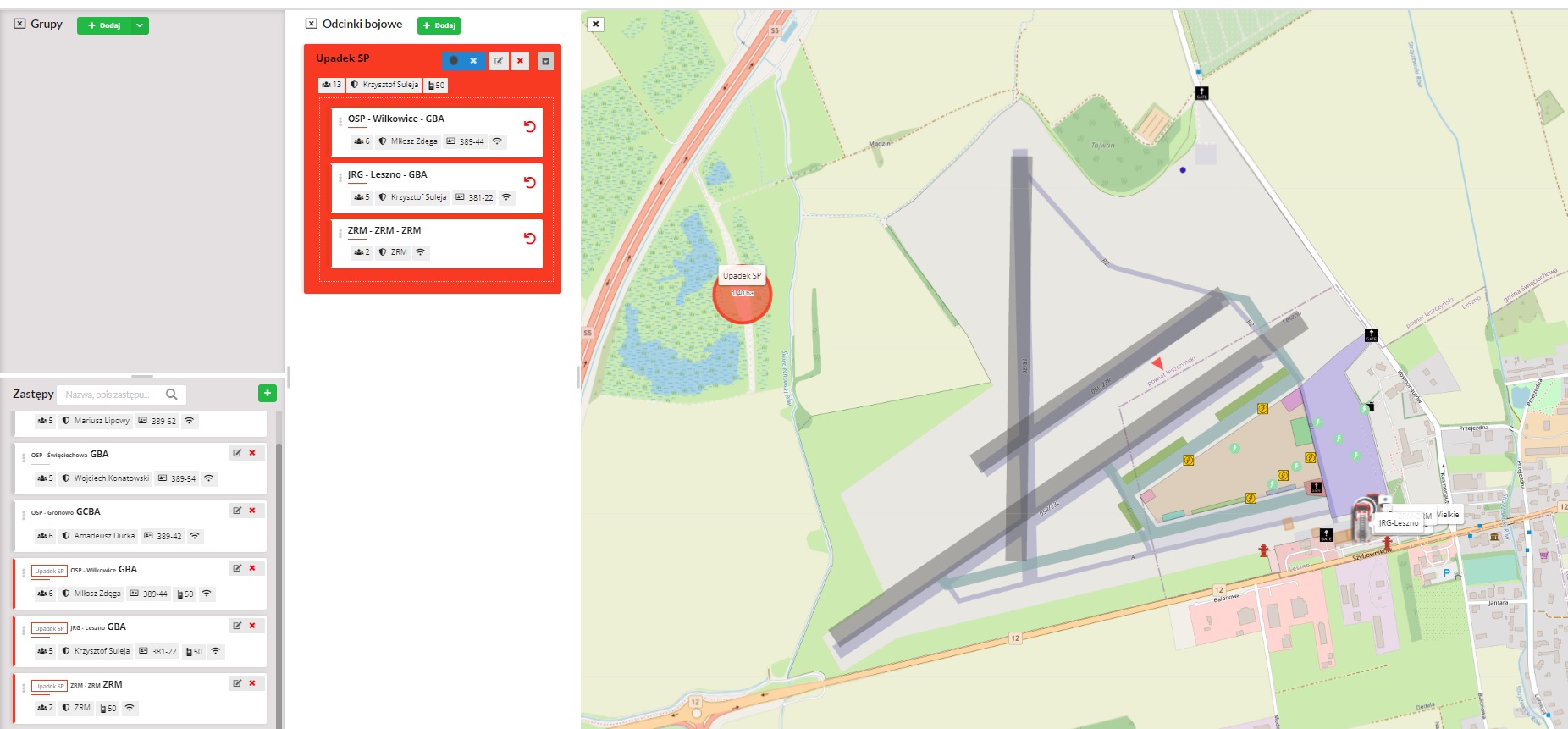
Task: Toggle the Odcinki bojowe panel checkbox
Action: (311, 24)
